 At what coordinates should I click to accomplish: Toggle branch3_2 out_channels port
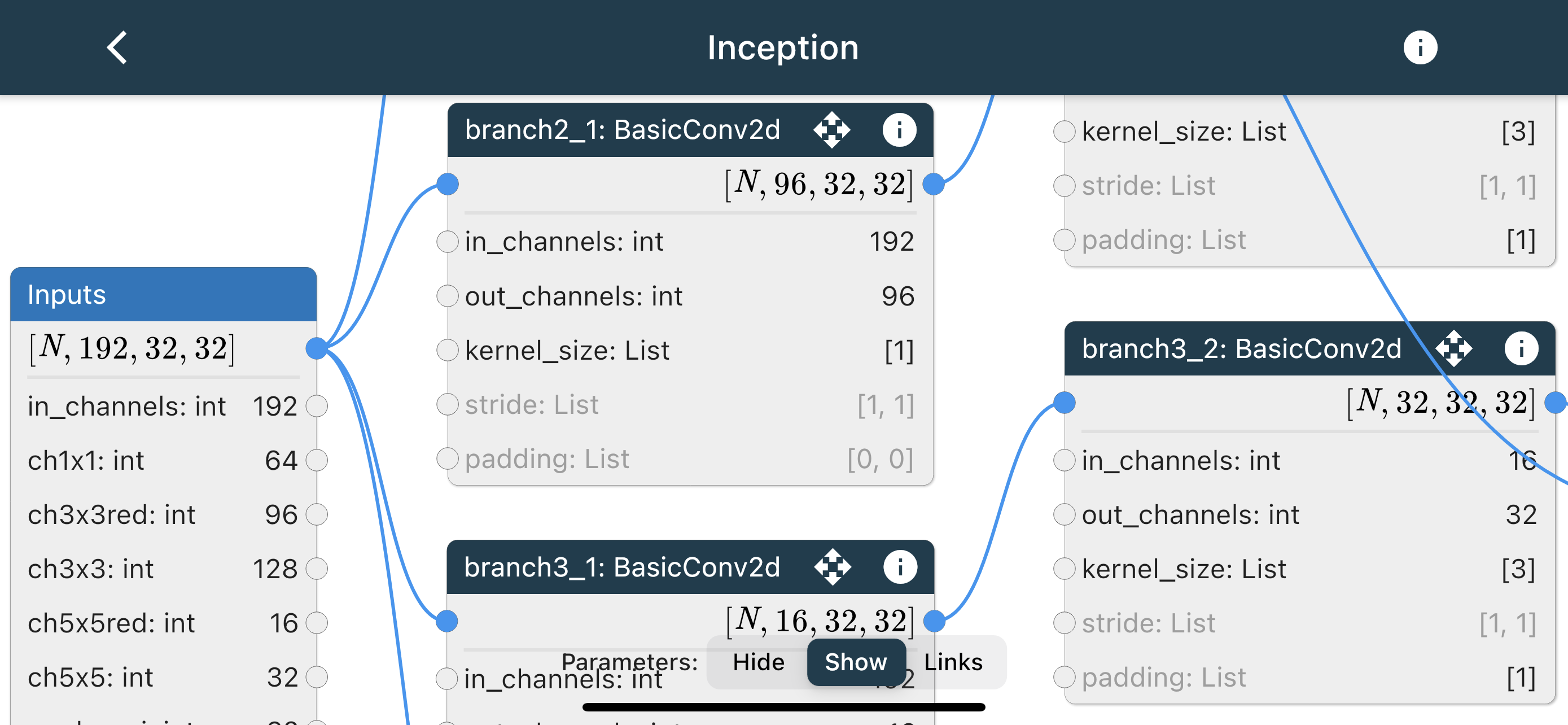coord(1064,514)
